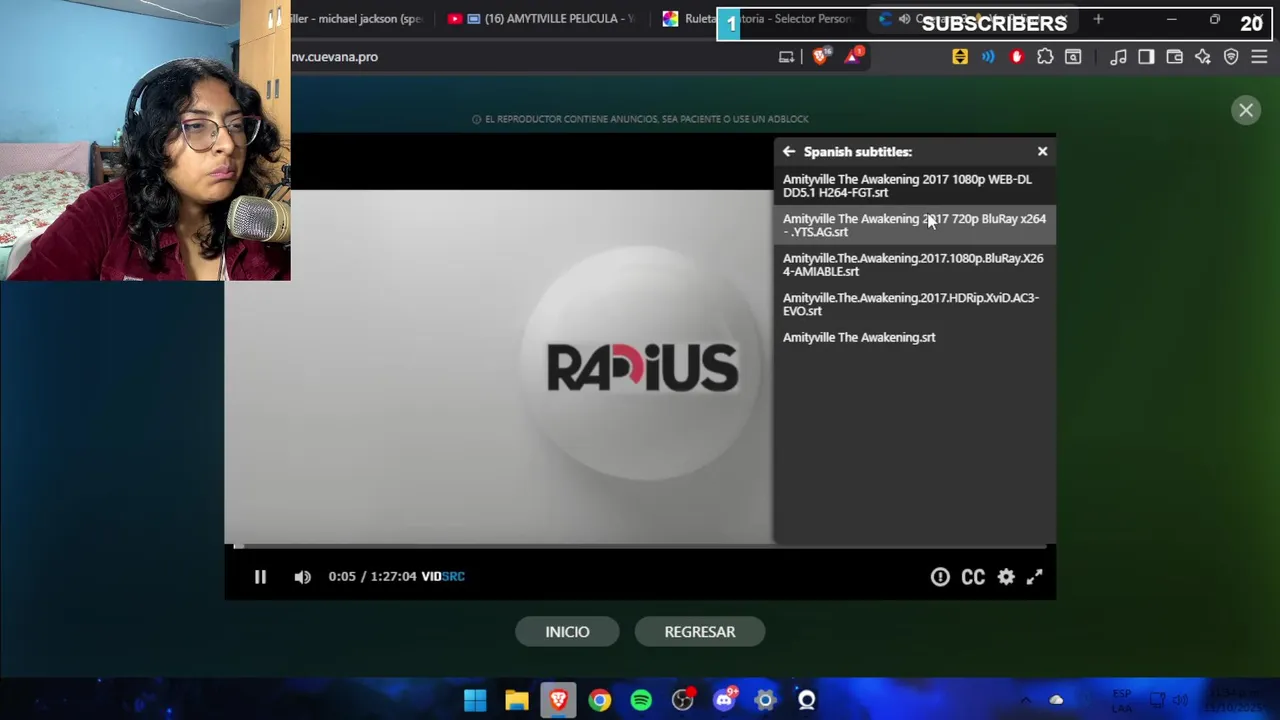Open the browser hamburger menu

[x=1259, y=57]
